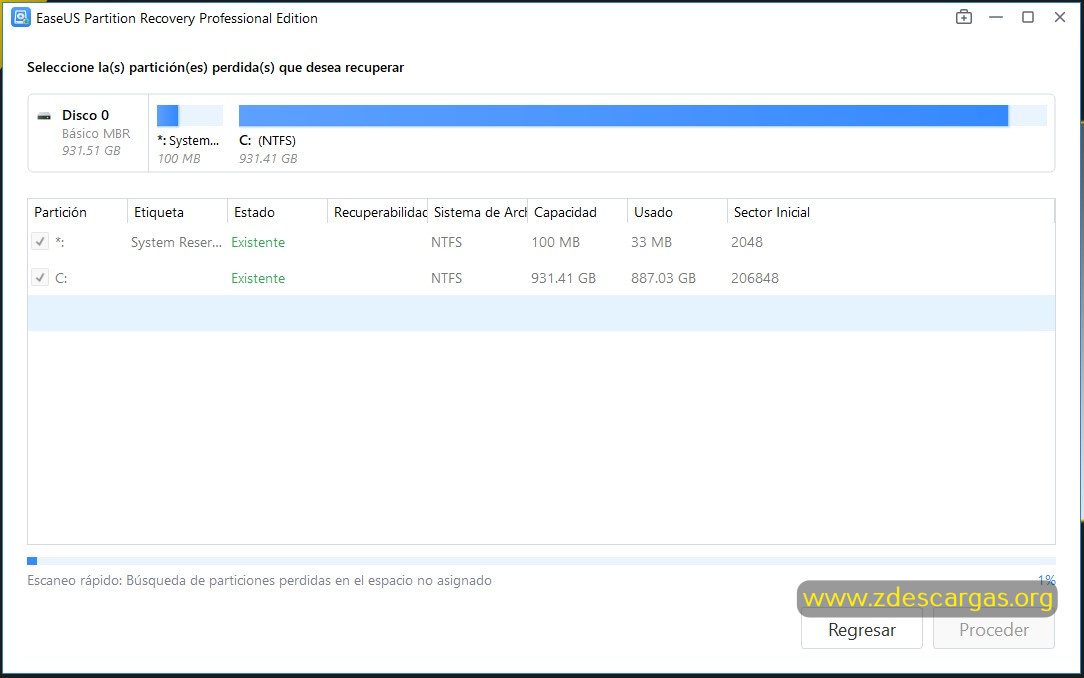Sort by Sistema de Archivos column header
The width and height of the screenshot is (1084, 678).
click(478, 211)
